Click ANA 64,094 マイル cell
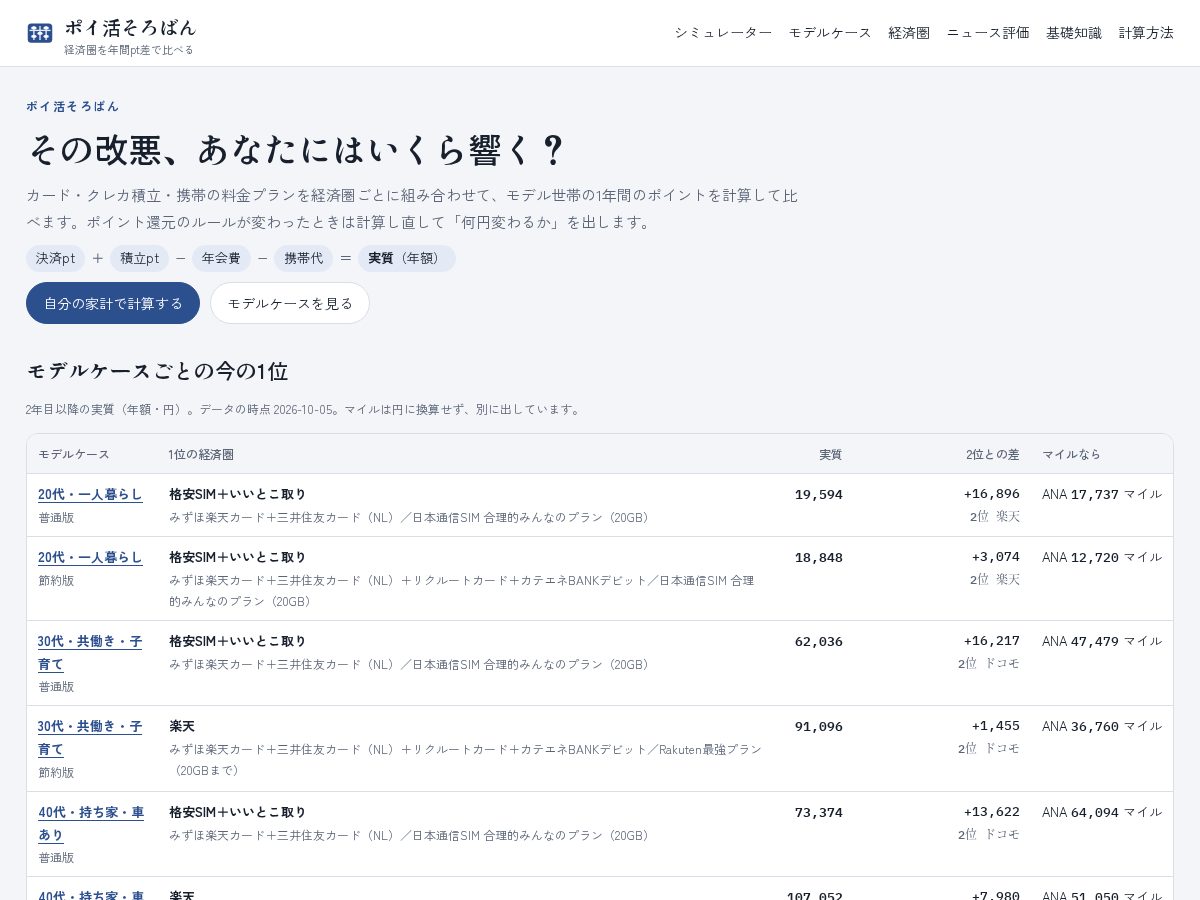The height and width of the screenshot is (900, 1200). [1102, 812]
